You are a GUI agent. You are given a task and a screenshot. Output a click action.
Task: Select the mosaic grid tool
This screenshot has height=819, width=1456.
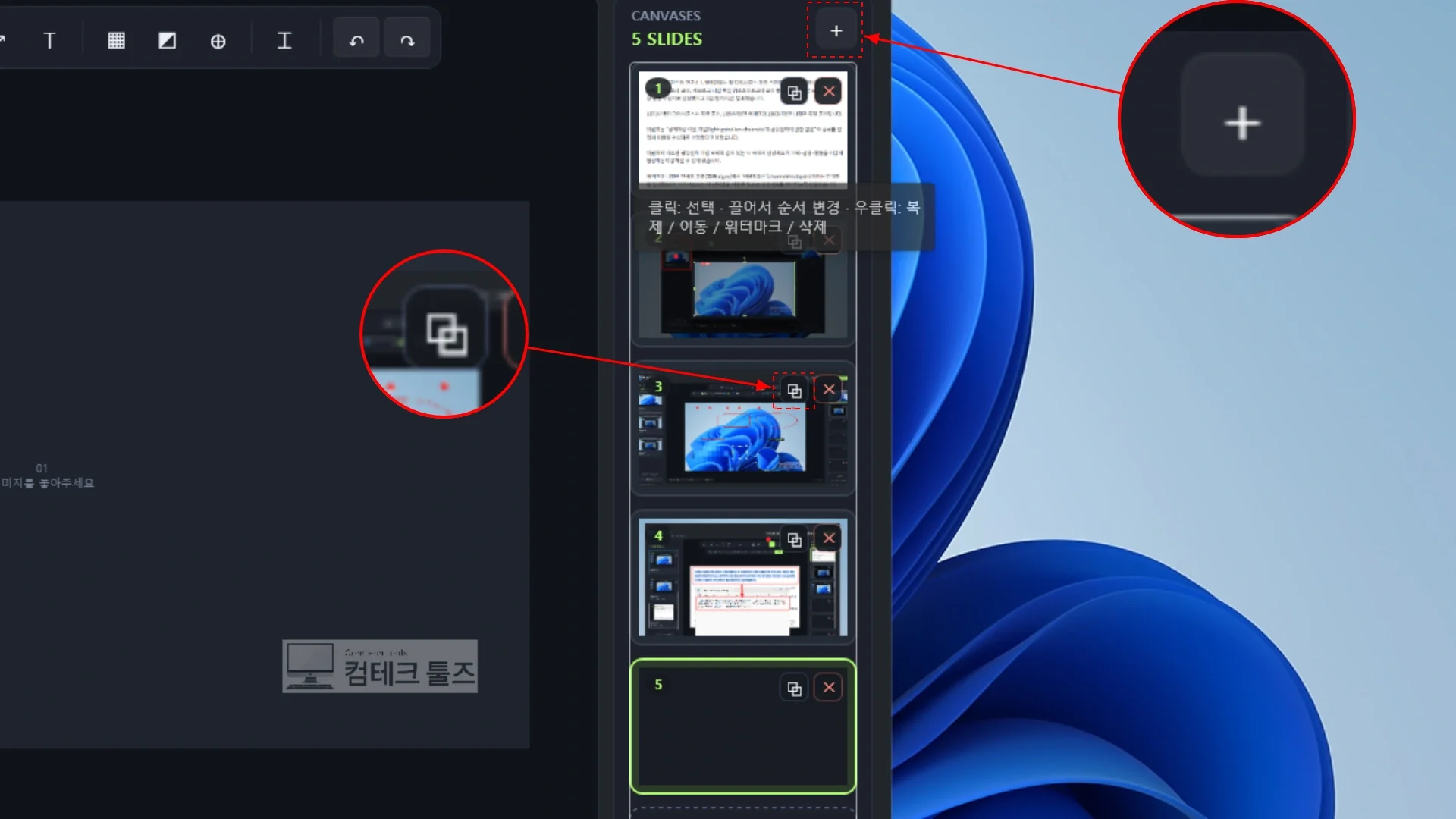[x=116, y=40]
